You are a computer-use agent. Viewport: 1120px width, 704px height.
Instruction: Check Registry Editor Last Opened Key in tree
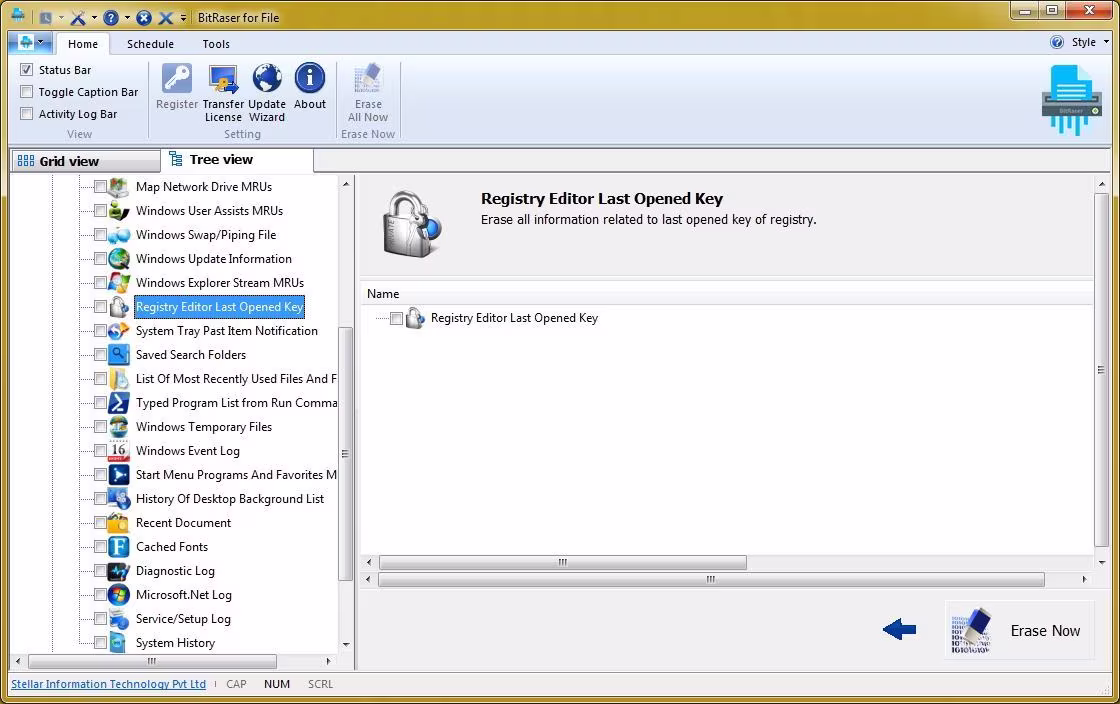pos(101,307)
